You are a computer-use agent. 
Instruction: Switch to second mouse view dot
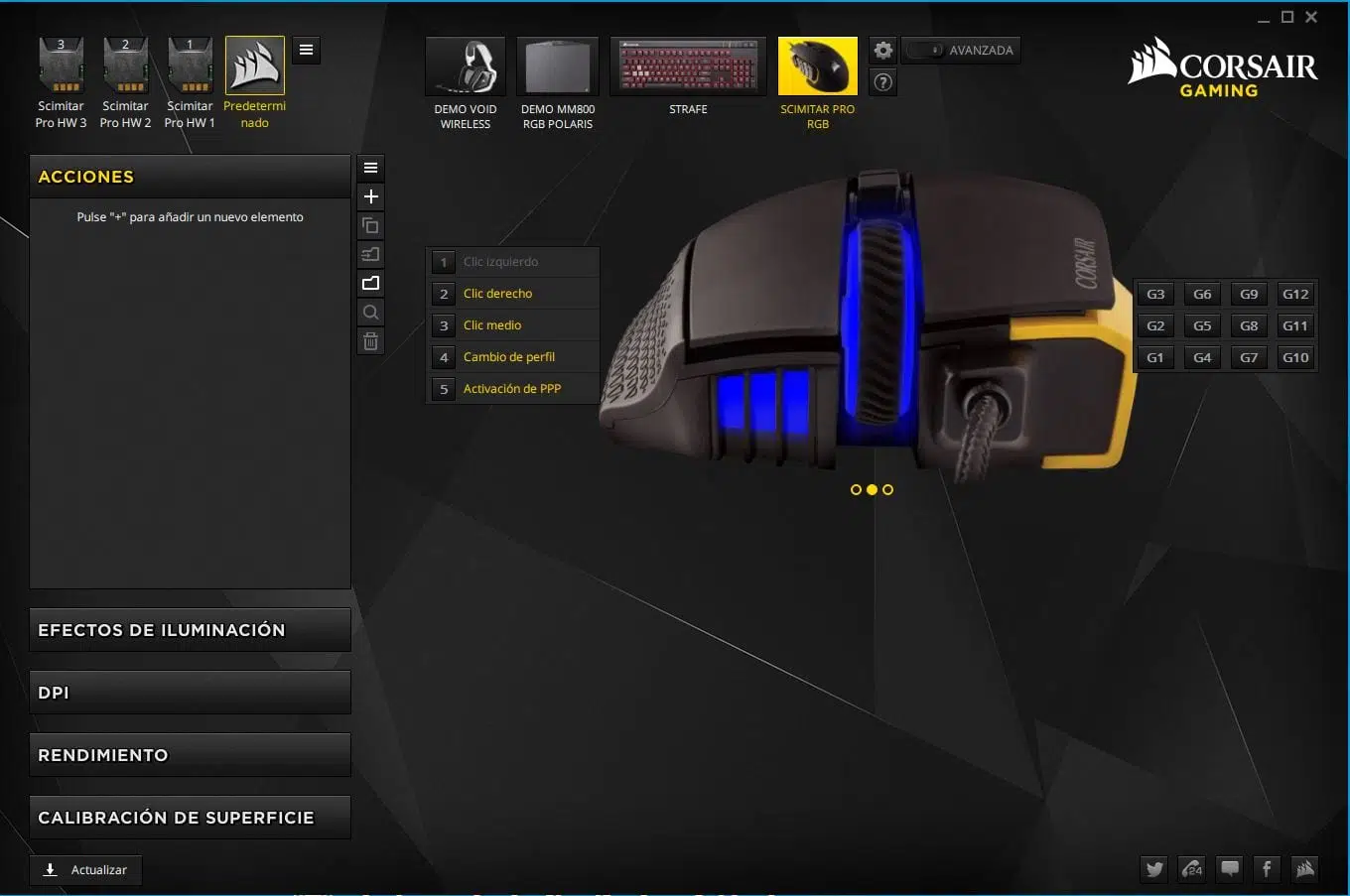pyautogui.click(x=872, y=489)
